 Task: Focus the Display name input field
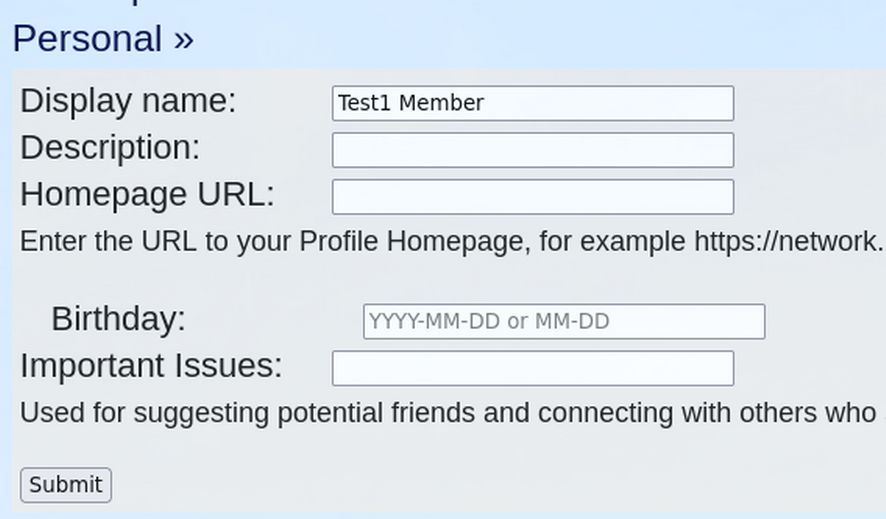click(532, 103)
